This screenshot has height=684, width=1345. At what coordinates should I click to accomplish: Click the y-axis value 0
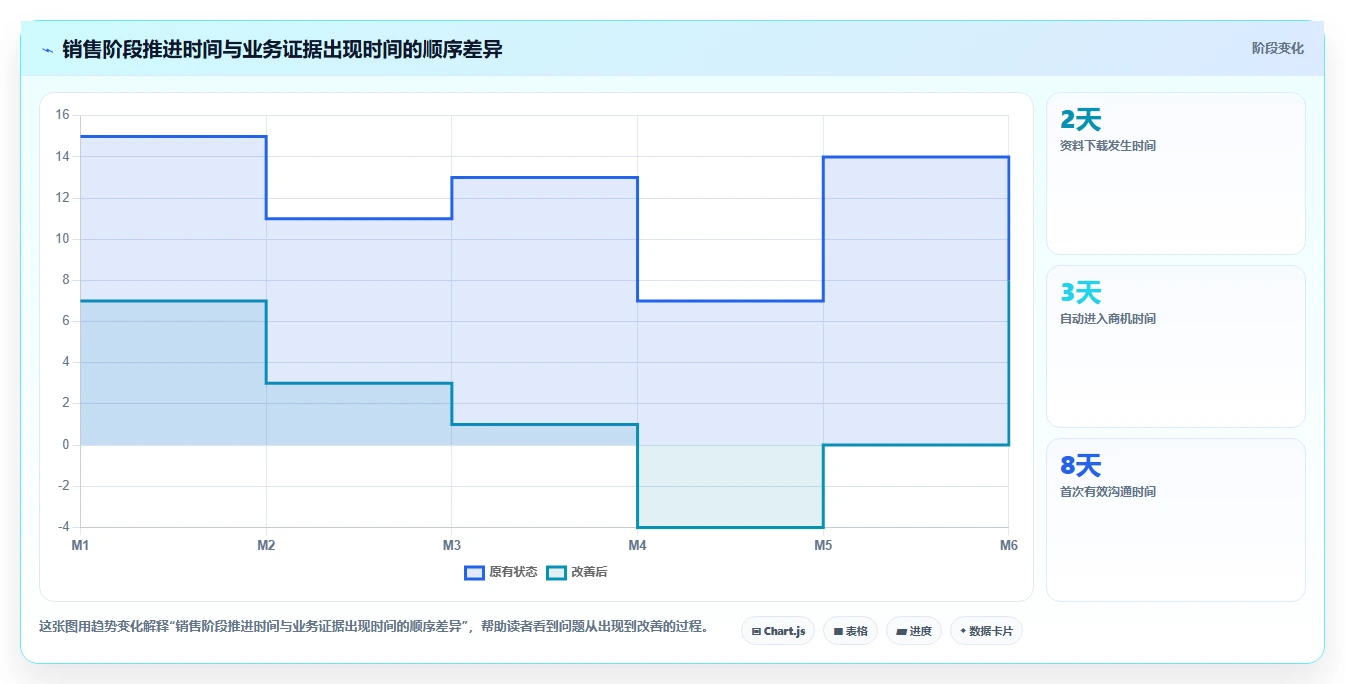point(65,445)
